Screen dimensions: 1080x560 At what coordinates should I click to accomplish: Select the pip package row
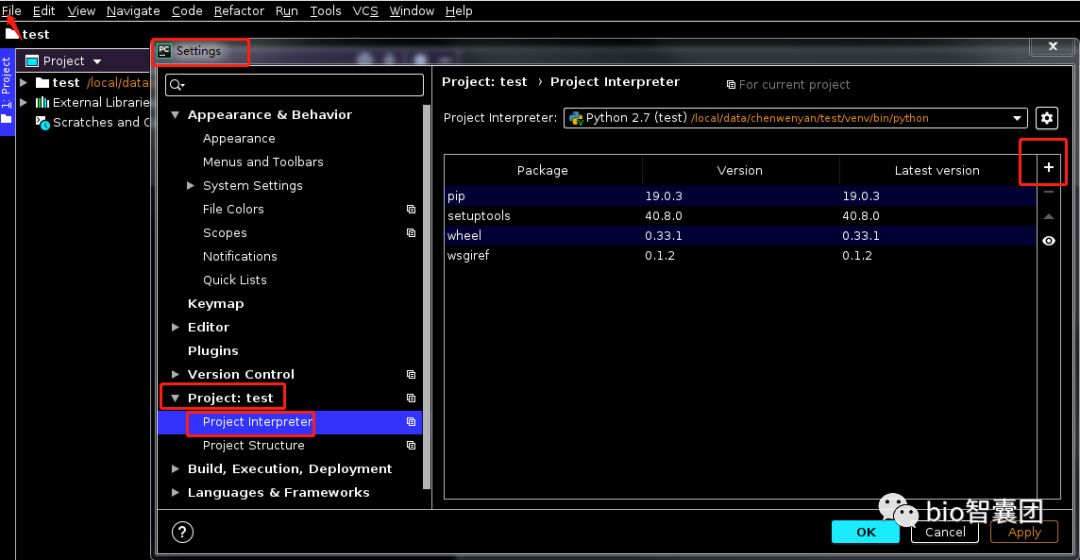point(740,196)
